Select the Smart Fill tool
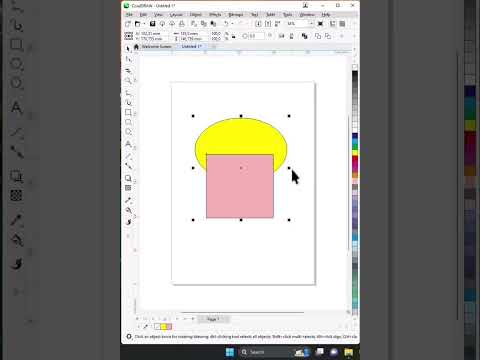This screenshot has width=480, height=360. click(128, 222)
